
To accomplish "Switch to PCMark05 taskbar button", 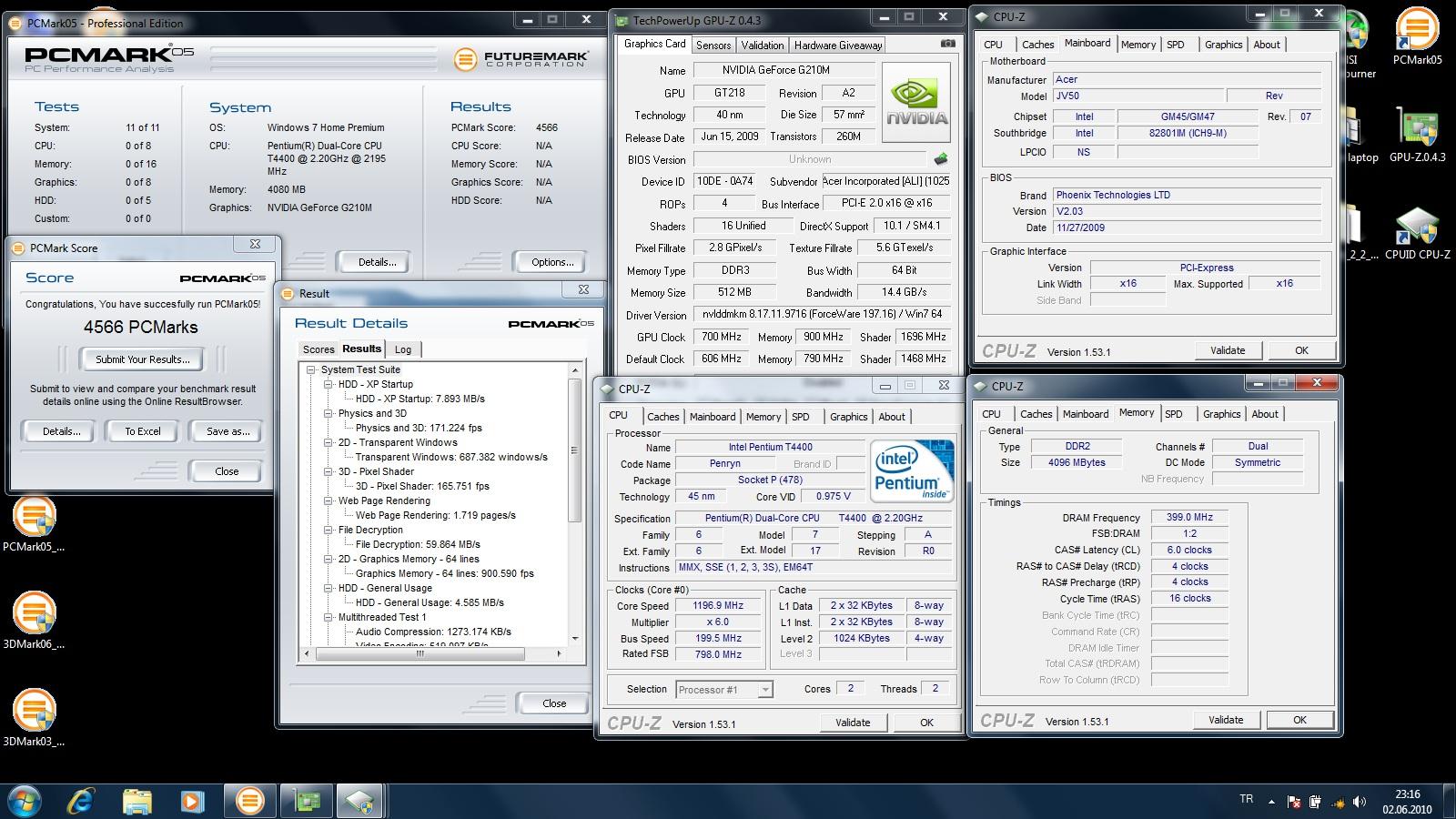I will [x=249, y=801].
